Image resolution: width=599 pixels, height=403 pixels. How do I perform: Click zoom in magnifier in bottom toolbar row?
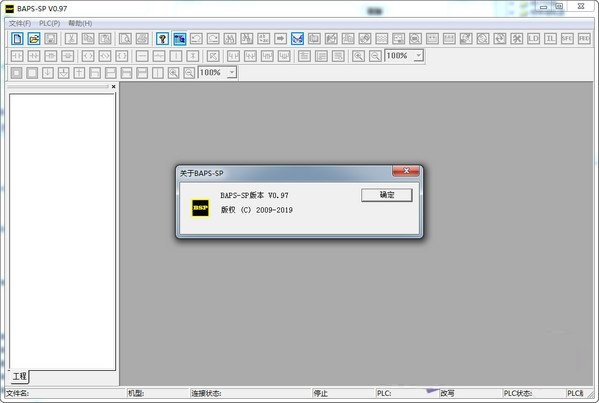(x=173, y=73)
